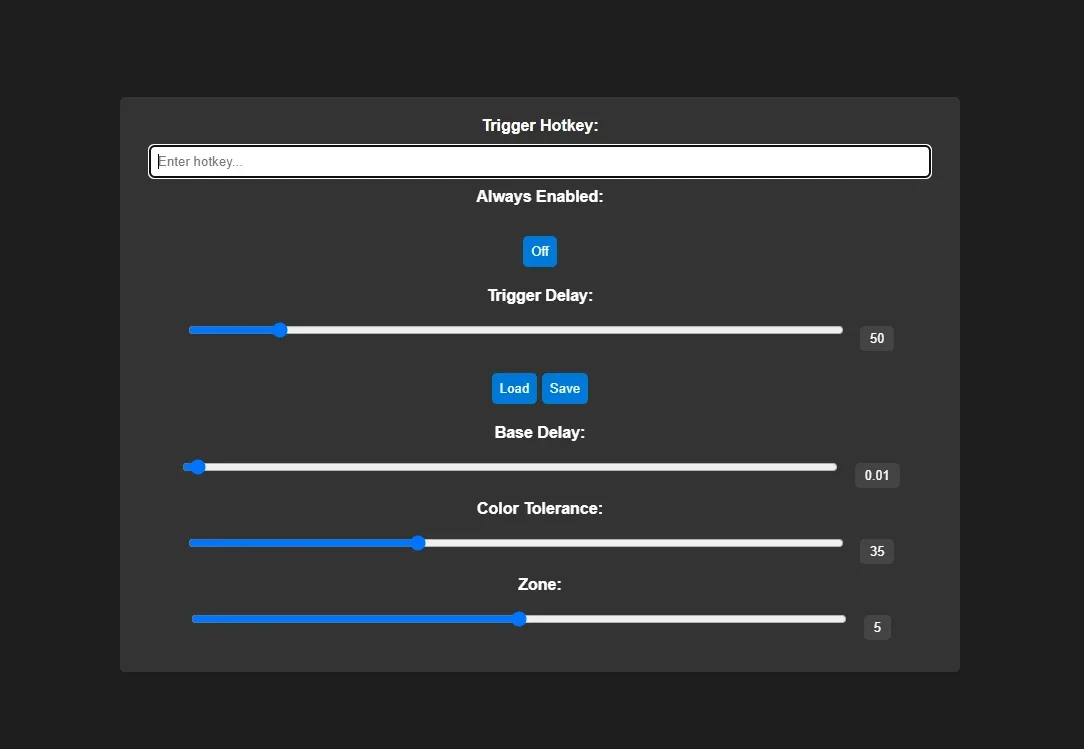Select the Base Delay slider thumb
The image size is (1084, 749).
(x=198, y=467)
